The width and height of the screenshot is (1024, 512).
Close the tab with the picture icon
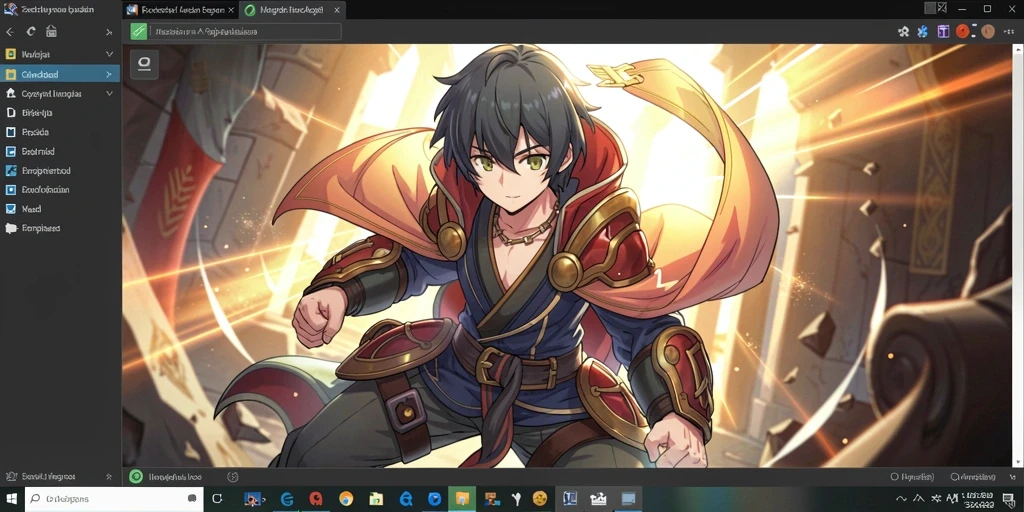click(x=231, y=10)
